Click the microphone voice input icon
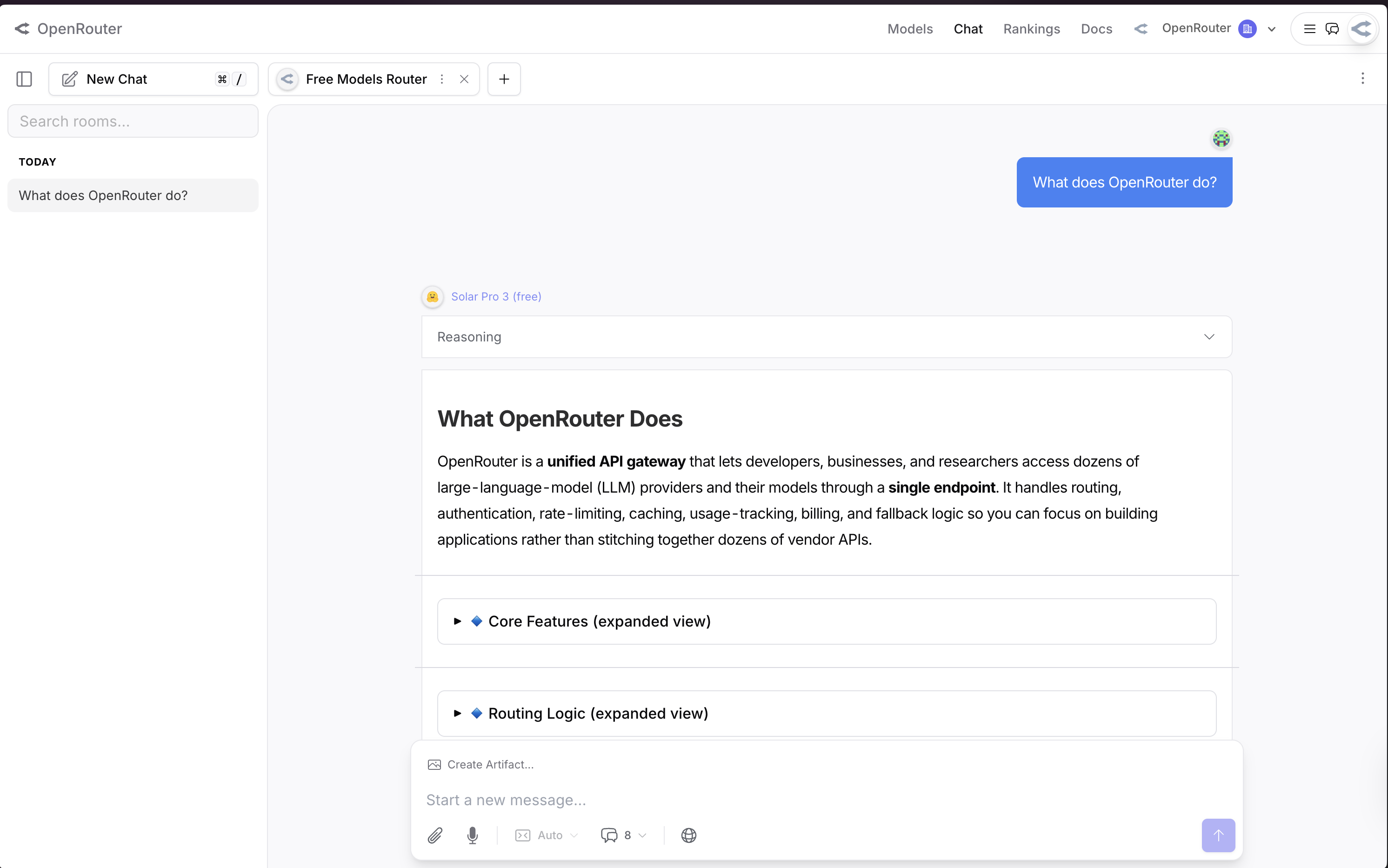The width and height of the screenshot is (1388, 868). click(x=473, y=835)
